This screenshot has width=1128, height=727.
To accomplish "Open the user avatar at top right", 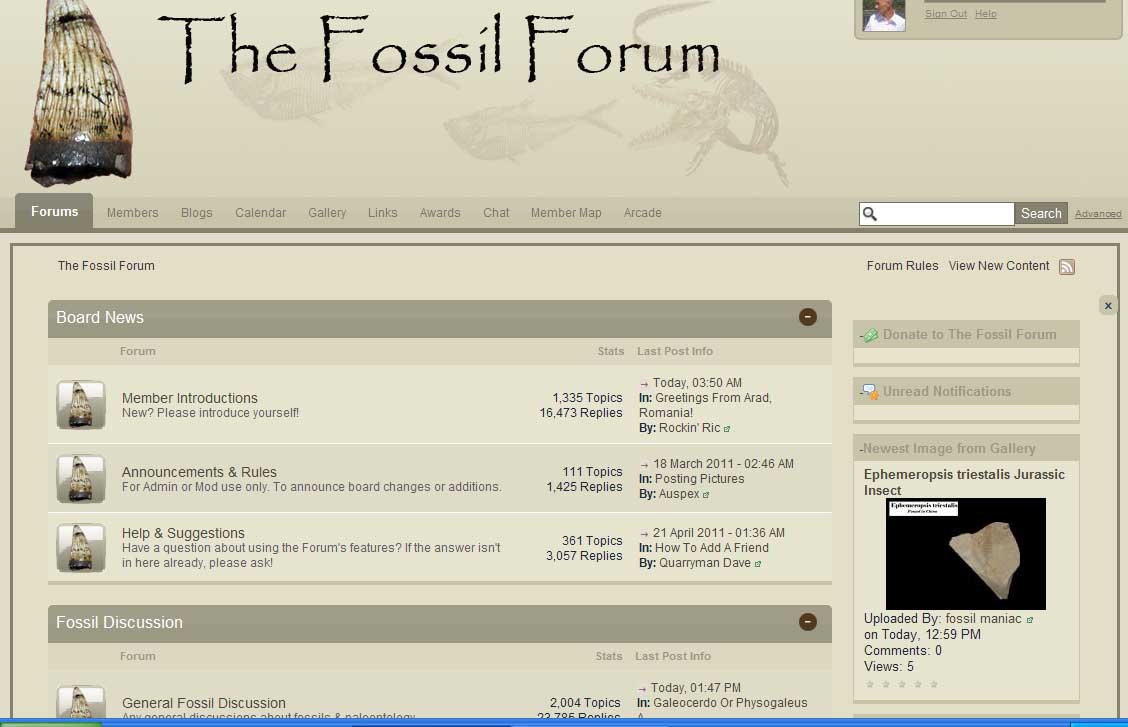I will click(884, 15).
